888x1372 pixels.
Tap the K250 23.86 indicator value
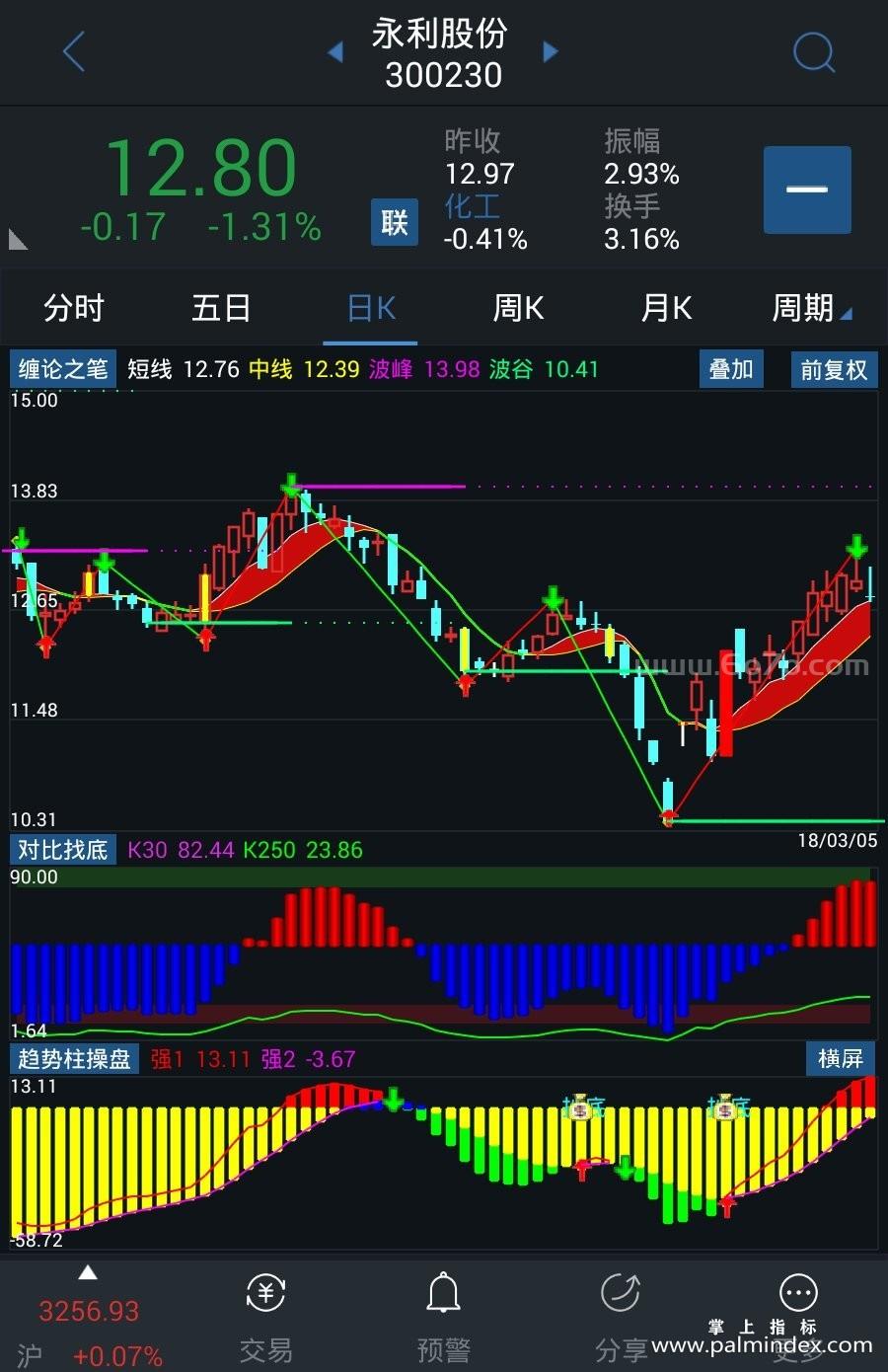point(303,850)
